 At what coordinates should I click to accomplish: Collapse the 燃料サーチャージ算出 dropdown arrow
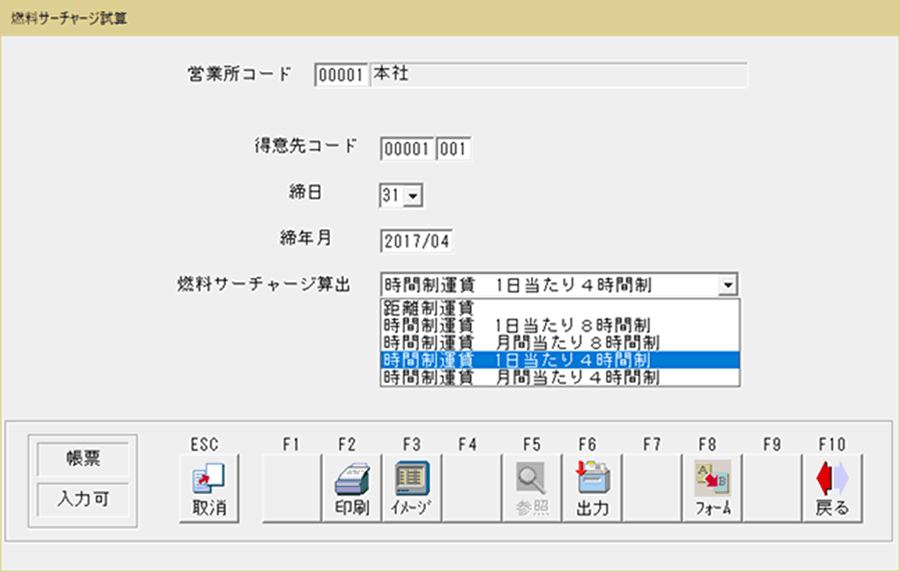pyautogui.click(x=728, y=285)
